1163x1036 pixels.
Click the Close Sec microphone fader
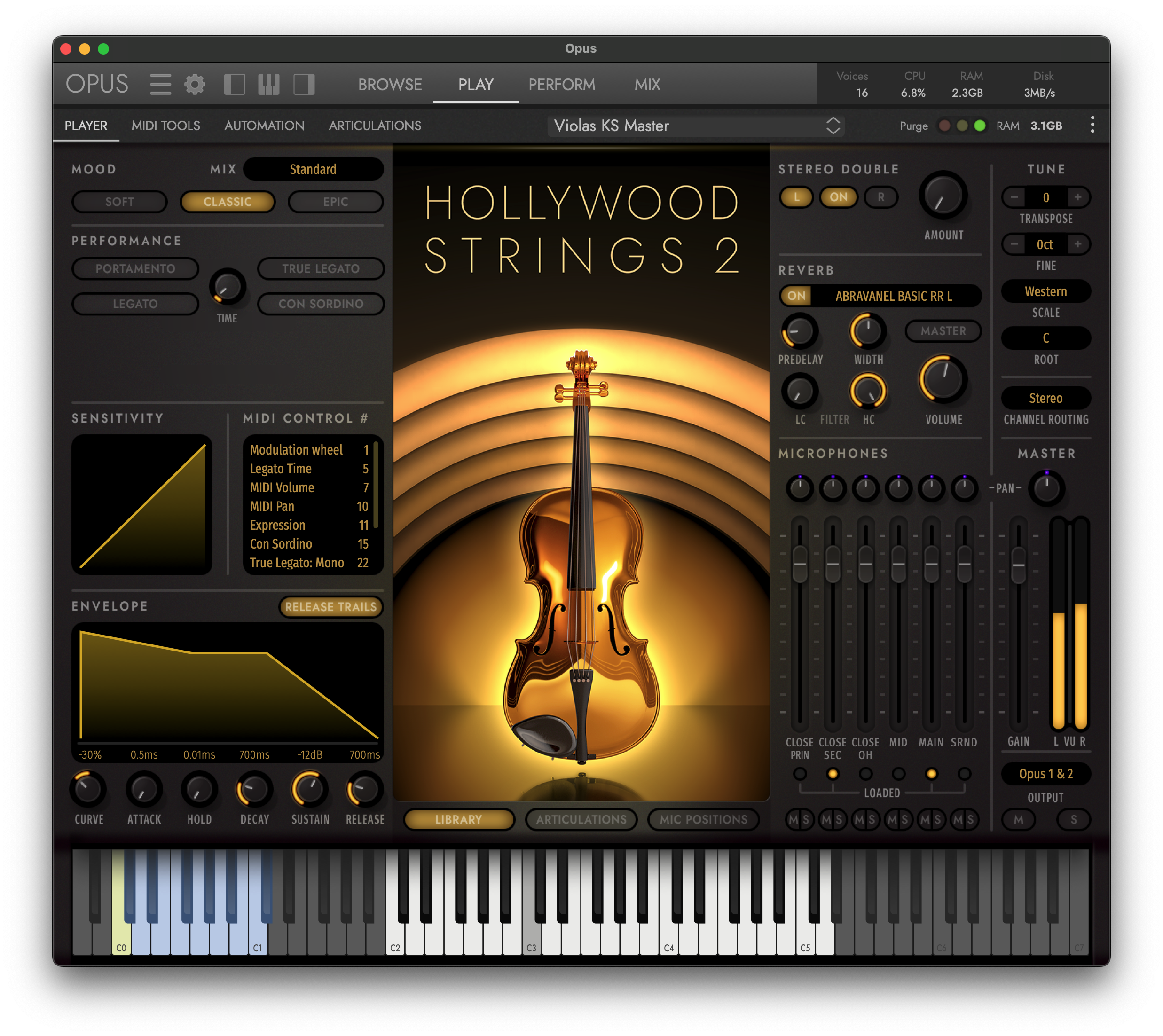pos(832,564)
